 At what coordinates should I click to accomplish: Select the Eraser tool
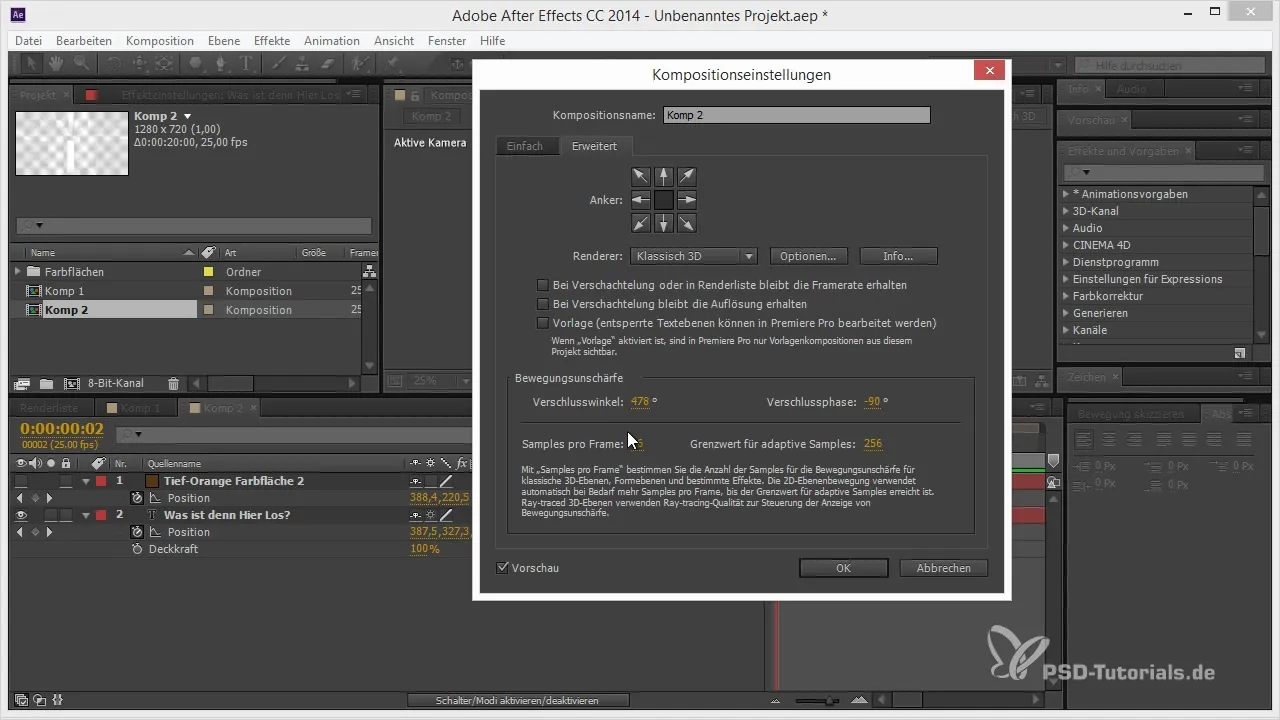328,64
